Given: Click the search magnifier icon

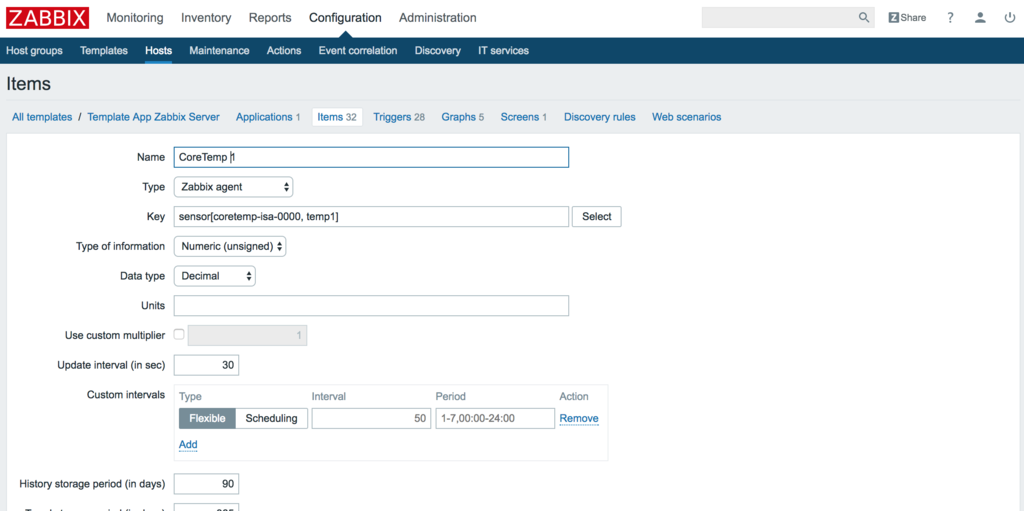Looking at the screenshot, I should pos(863,18).
